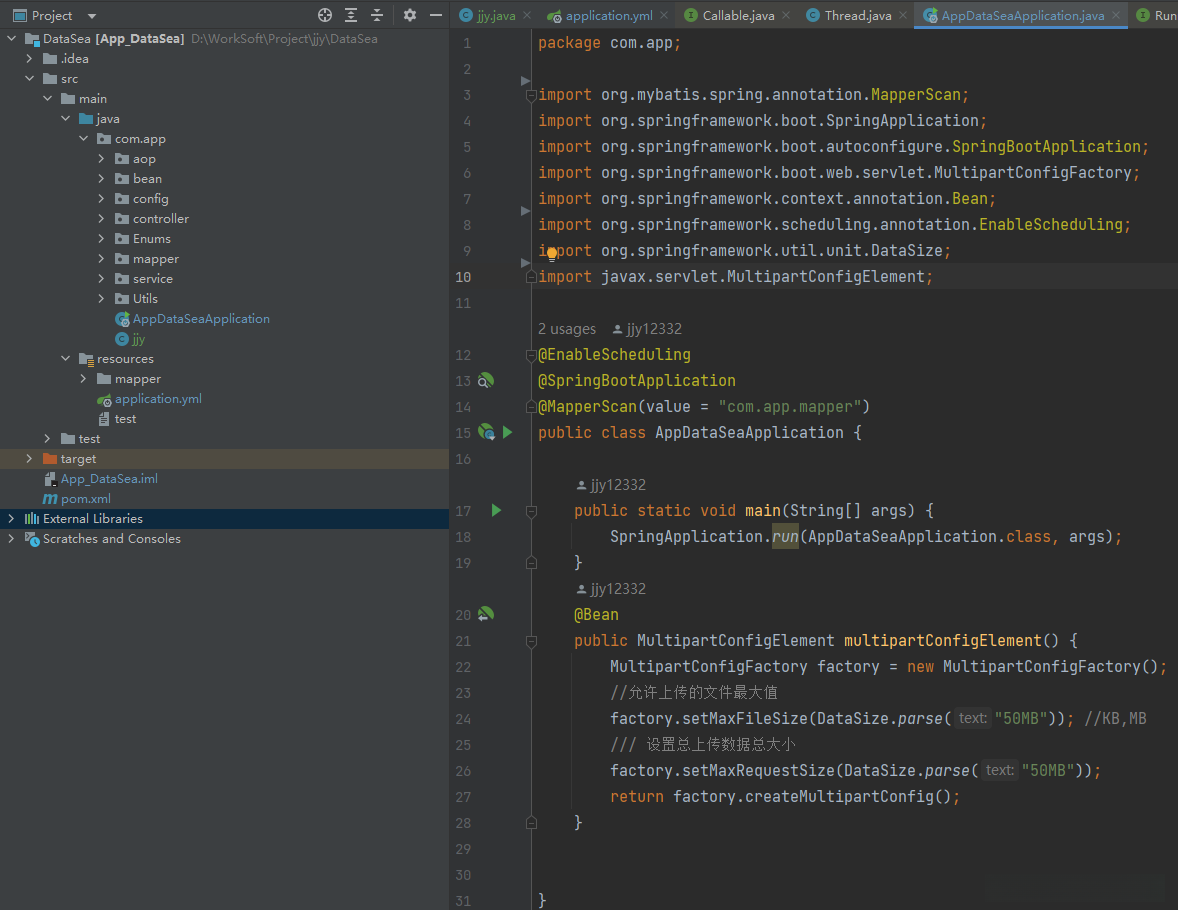Click the Spring gutter icon on @SpringBootApplication line

pyautogui.click(x=485, y=381)
